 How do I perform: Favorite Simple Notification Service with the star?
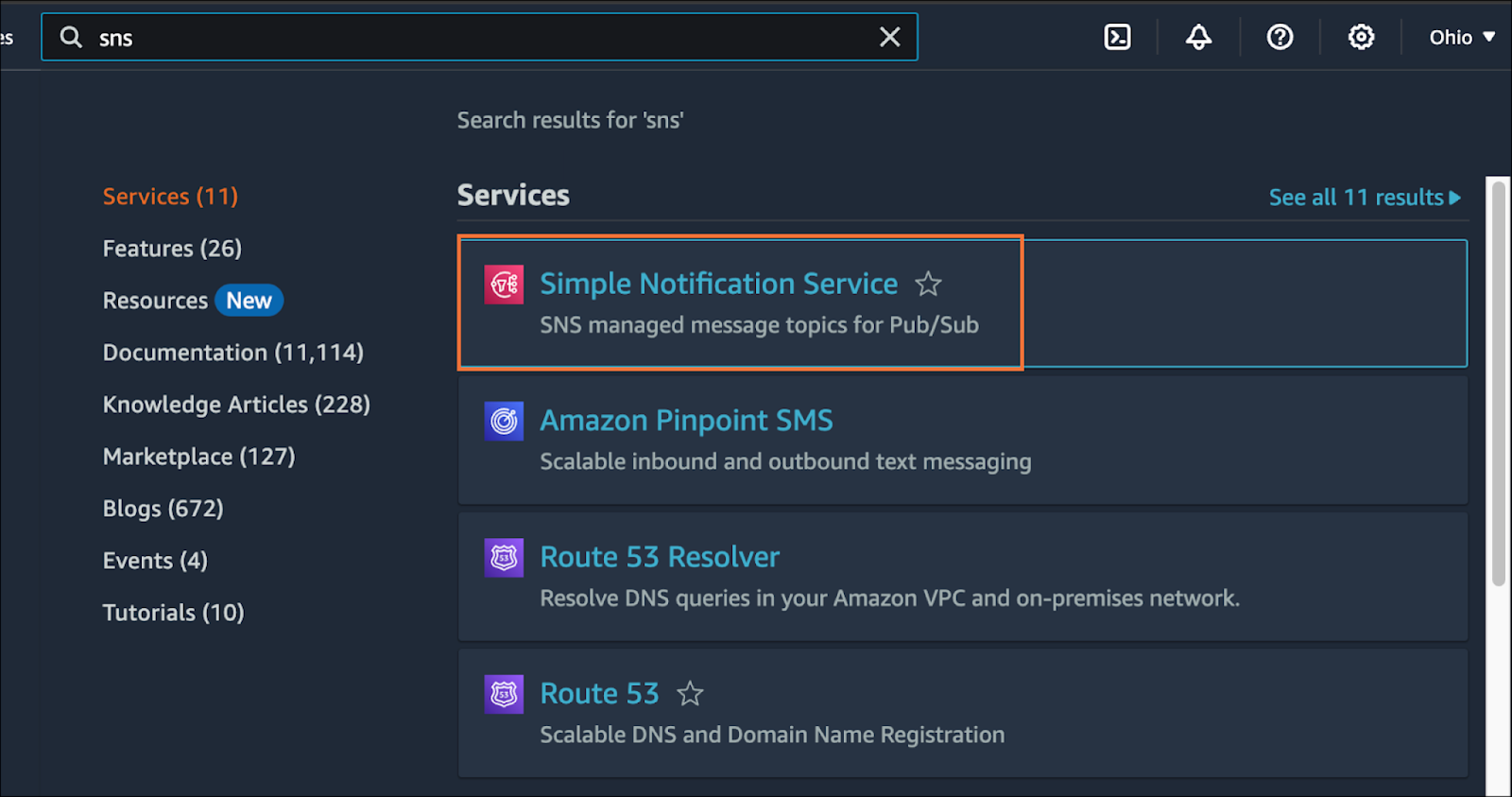928,284
